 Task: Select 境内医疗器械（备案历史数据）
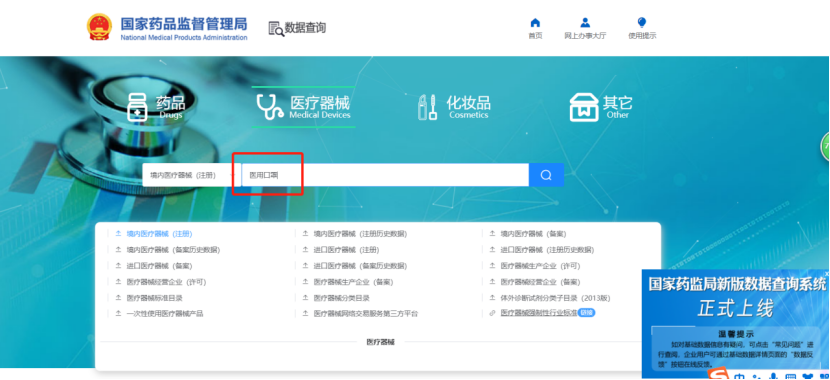(x=173, y=250)
